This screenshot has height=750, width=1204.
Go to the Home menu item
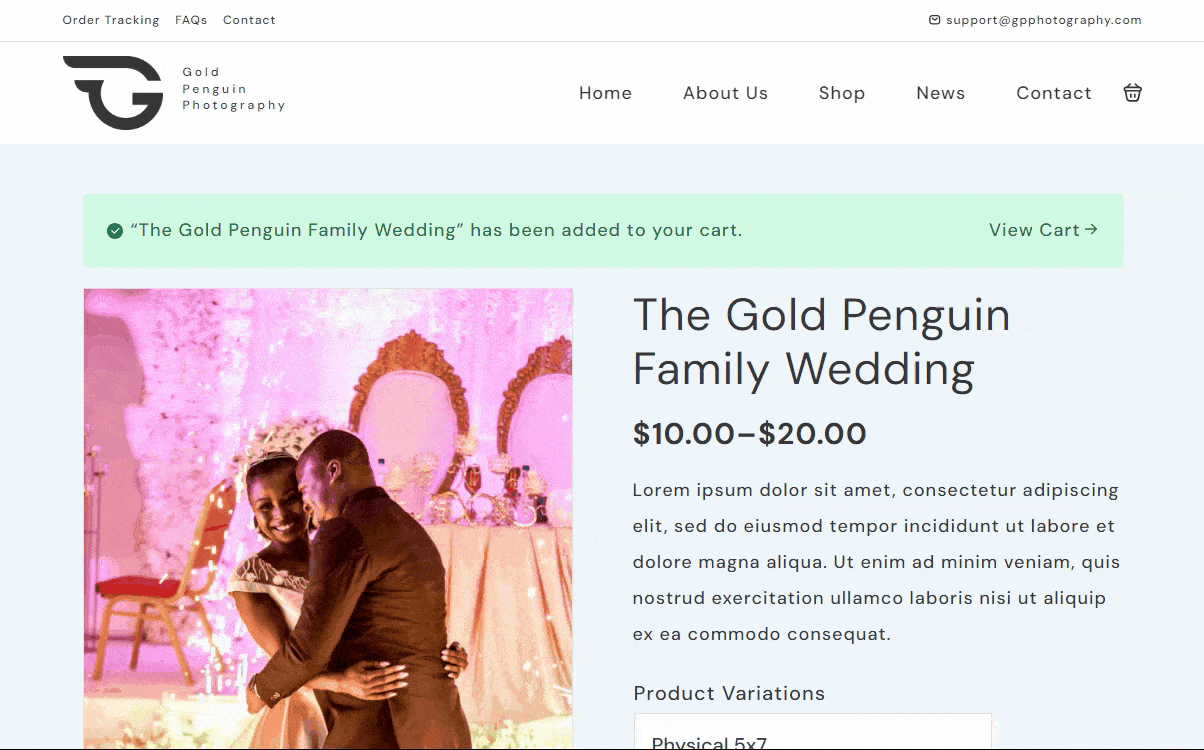[605, 93]
